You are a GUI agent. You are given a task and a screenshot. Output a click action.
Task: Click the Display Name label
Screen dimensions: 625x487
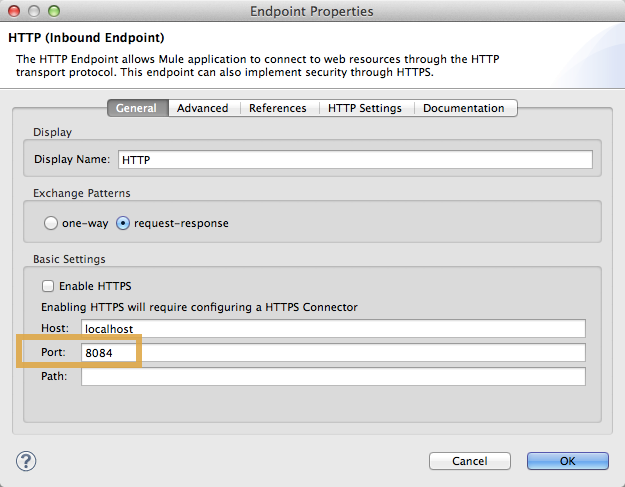pos(72,159)
